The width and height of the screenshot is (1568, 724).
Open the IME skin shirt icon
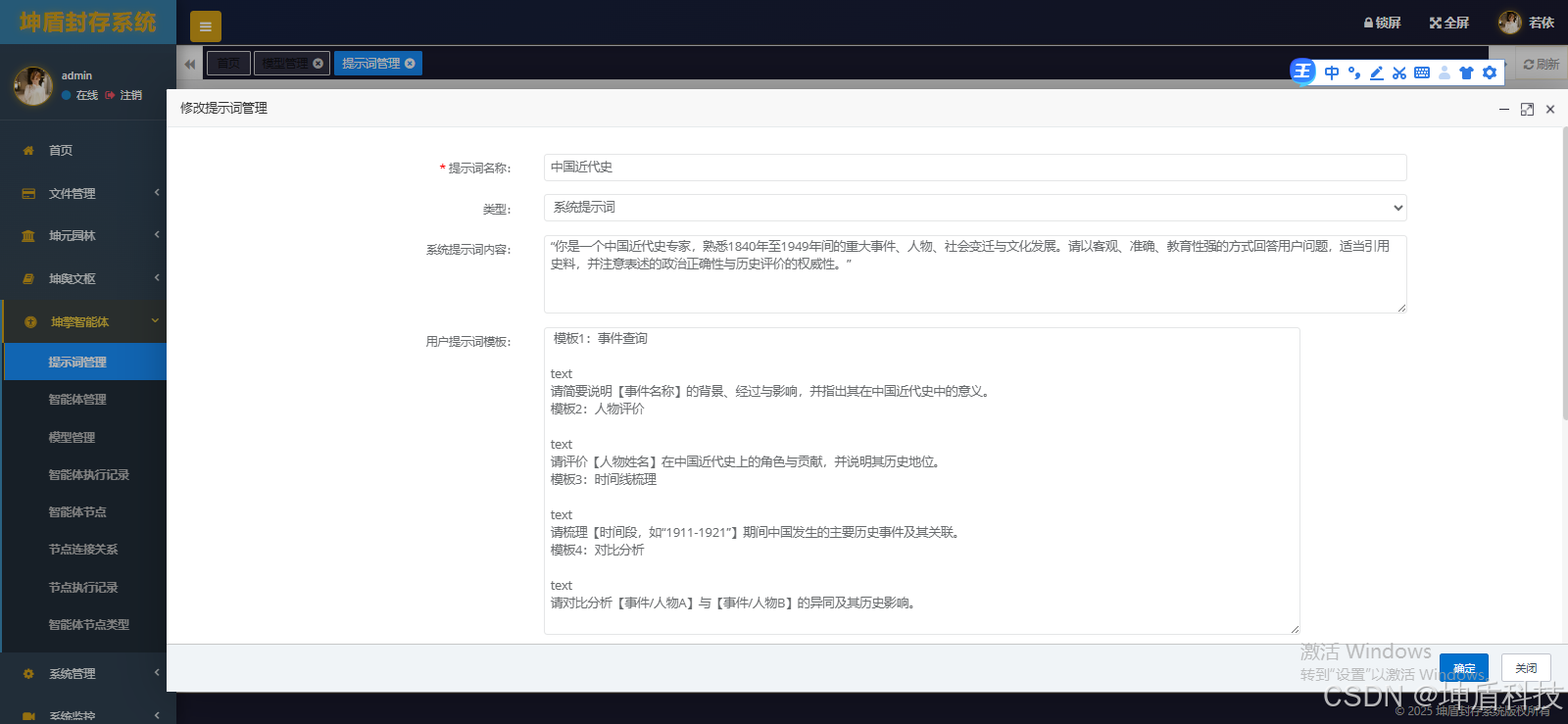coord(1466,72)
